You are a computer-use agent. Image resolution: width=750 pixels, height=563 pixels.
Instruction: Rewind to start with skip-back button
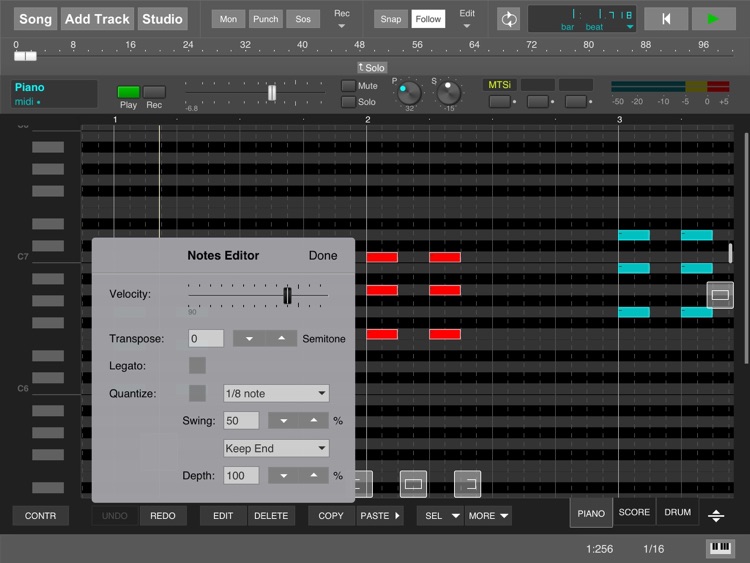(666, 19)
